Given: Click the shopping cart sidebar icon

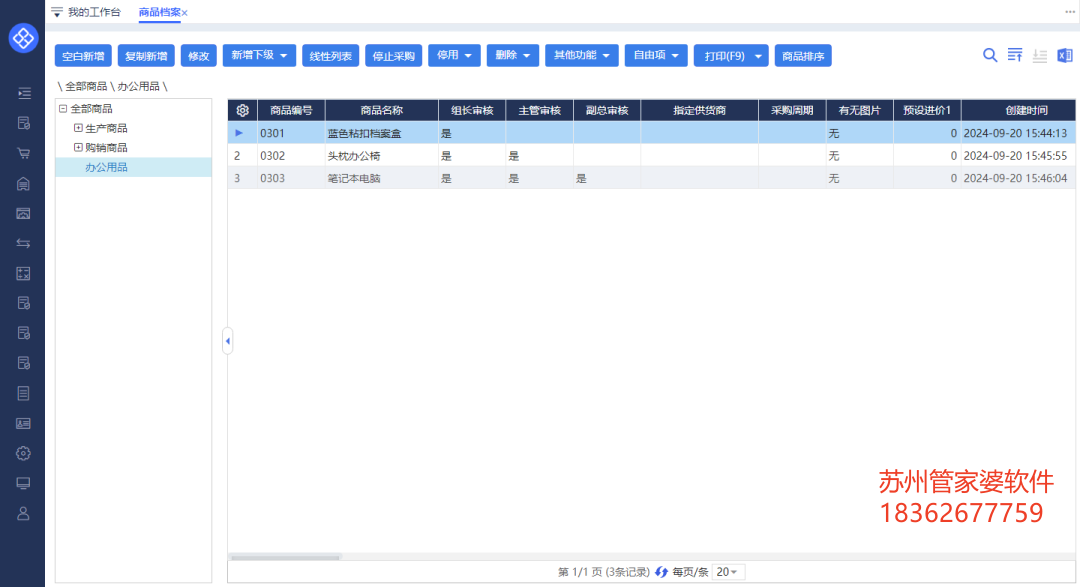Looking at the screenshot, I should tap(23, 153).
